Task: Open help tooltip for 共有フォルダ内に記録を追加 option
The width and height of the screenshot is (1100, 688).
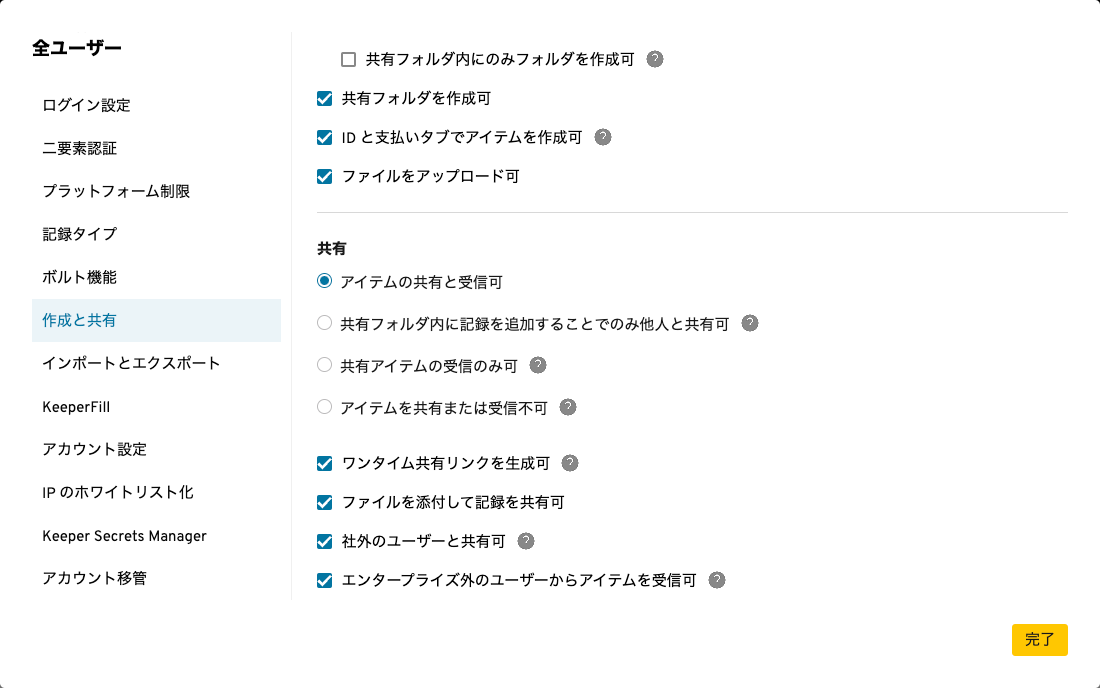Action: coord(750,323)
